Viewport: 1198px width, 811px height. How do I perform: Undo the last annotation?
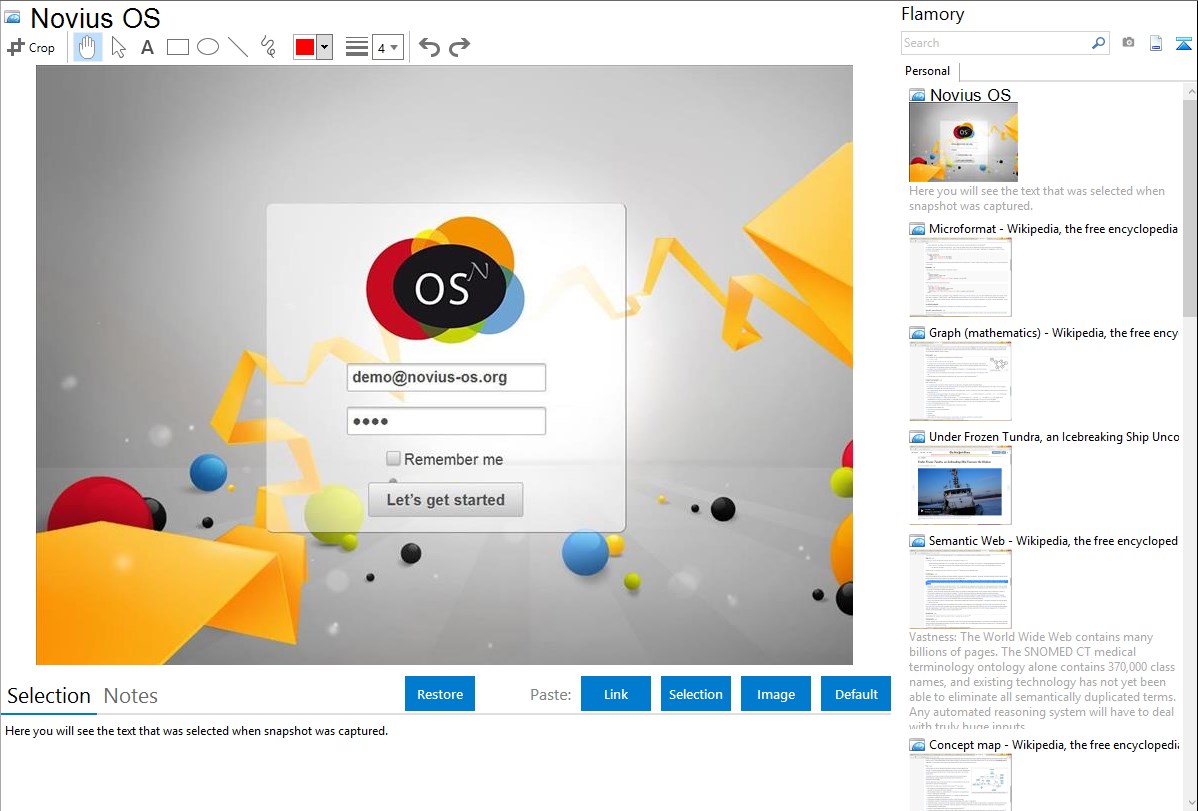point(429,47)
